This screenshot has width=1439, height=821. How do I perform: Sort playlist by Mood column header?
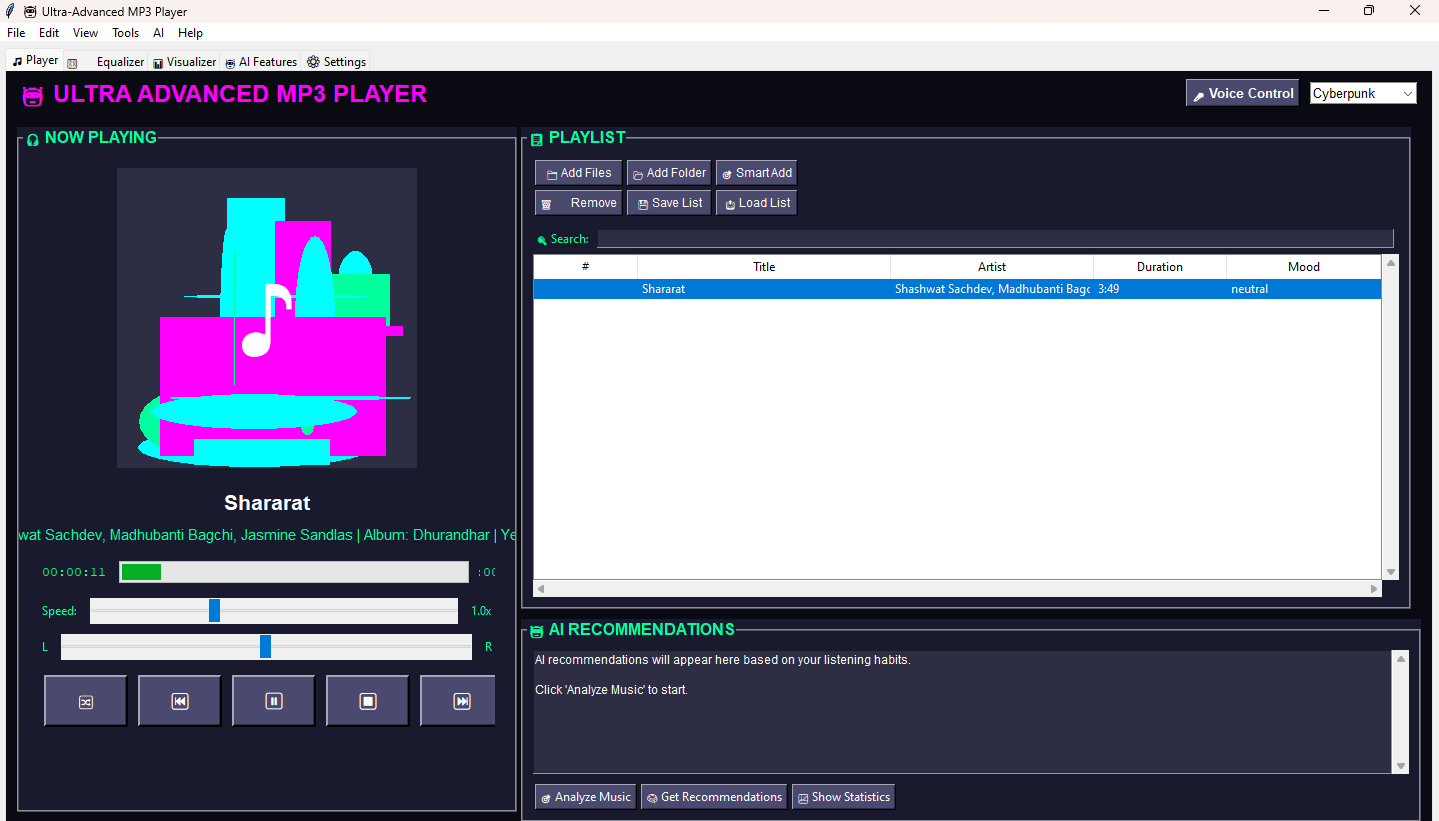pyautogui.click(x=1303, y=267)
